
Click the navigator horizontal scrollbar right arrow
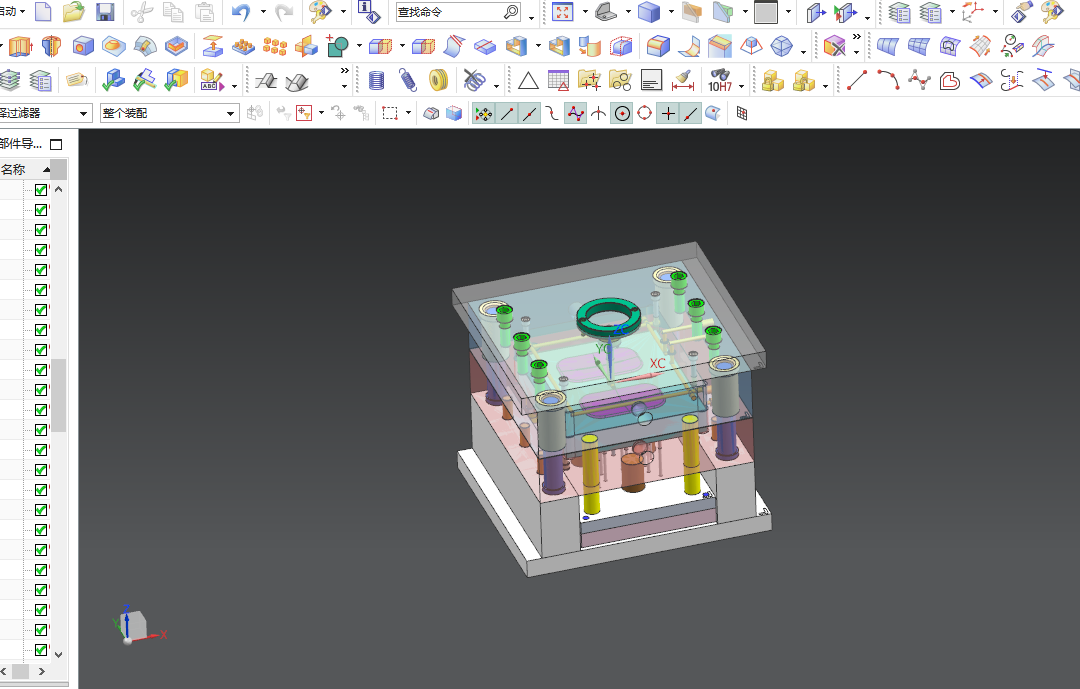(x=41, y=671)
